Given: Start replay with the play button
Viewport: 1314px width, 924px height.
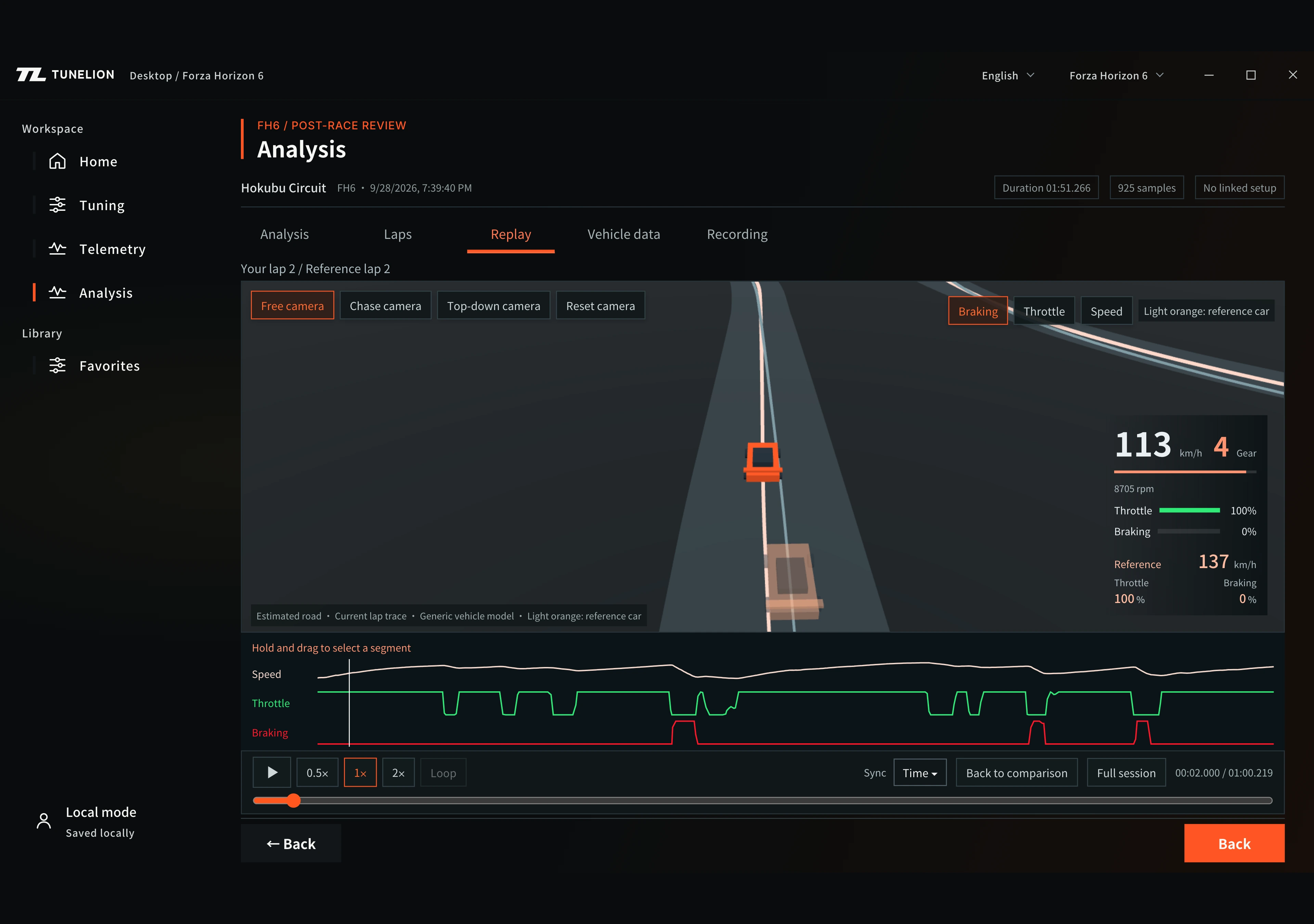Looking at the screenshot, I should pyautogui.click(x=272, y=773).
